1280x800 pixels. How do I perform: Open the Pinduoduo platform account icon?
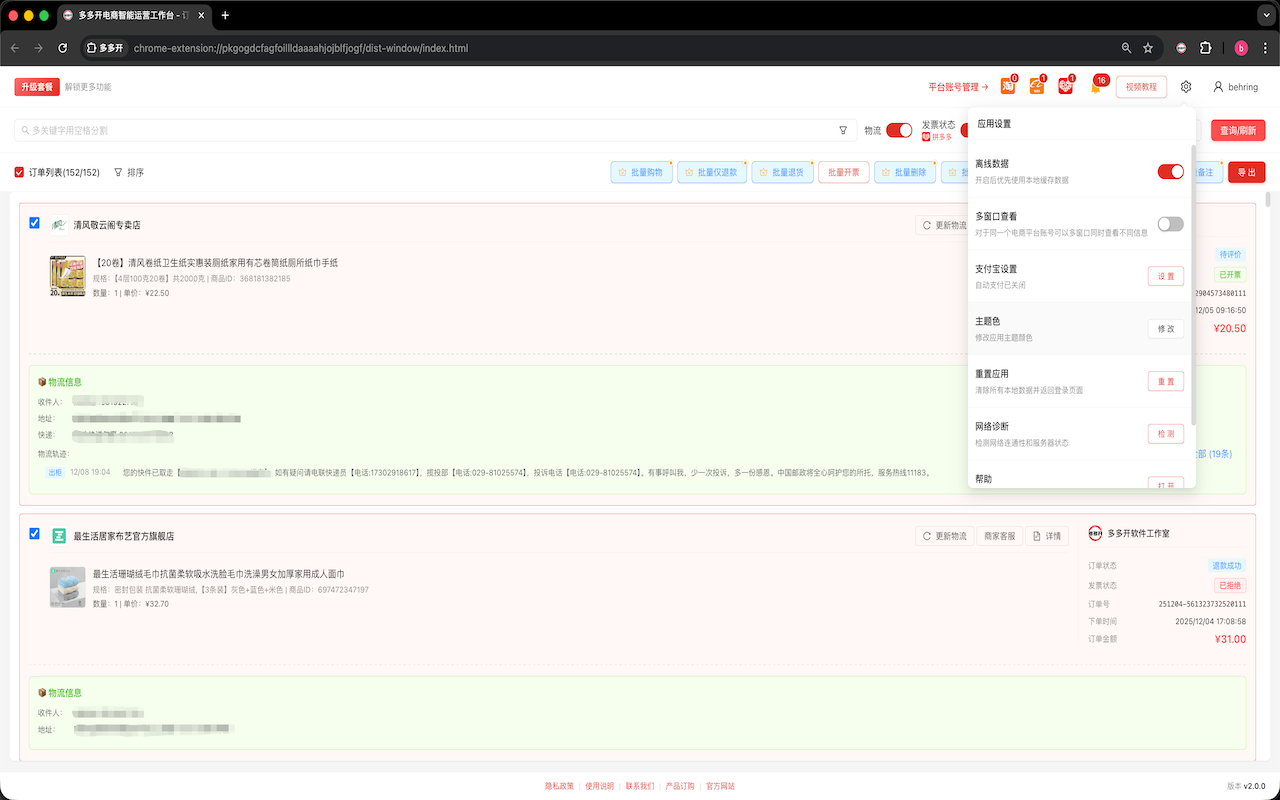1066,87
